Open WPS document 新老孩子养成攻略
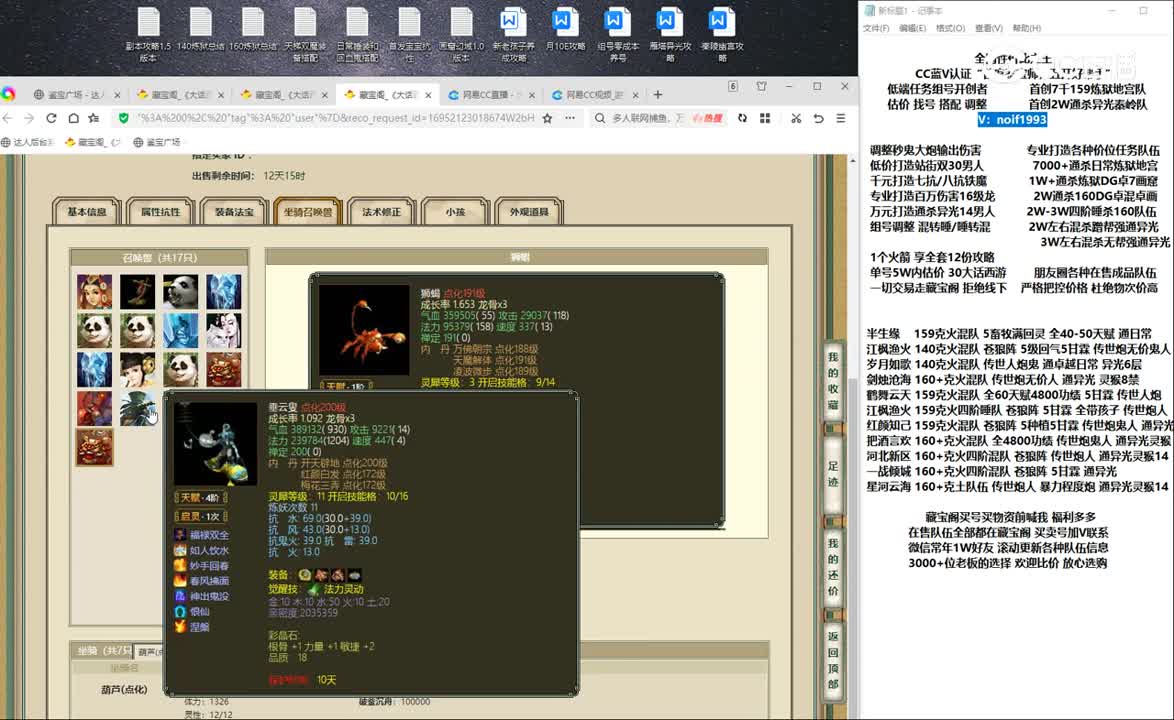Viewport: 1174px width, 720px height. click(x=514, y=34)
